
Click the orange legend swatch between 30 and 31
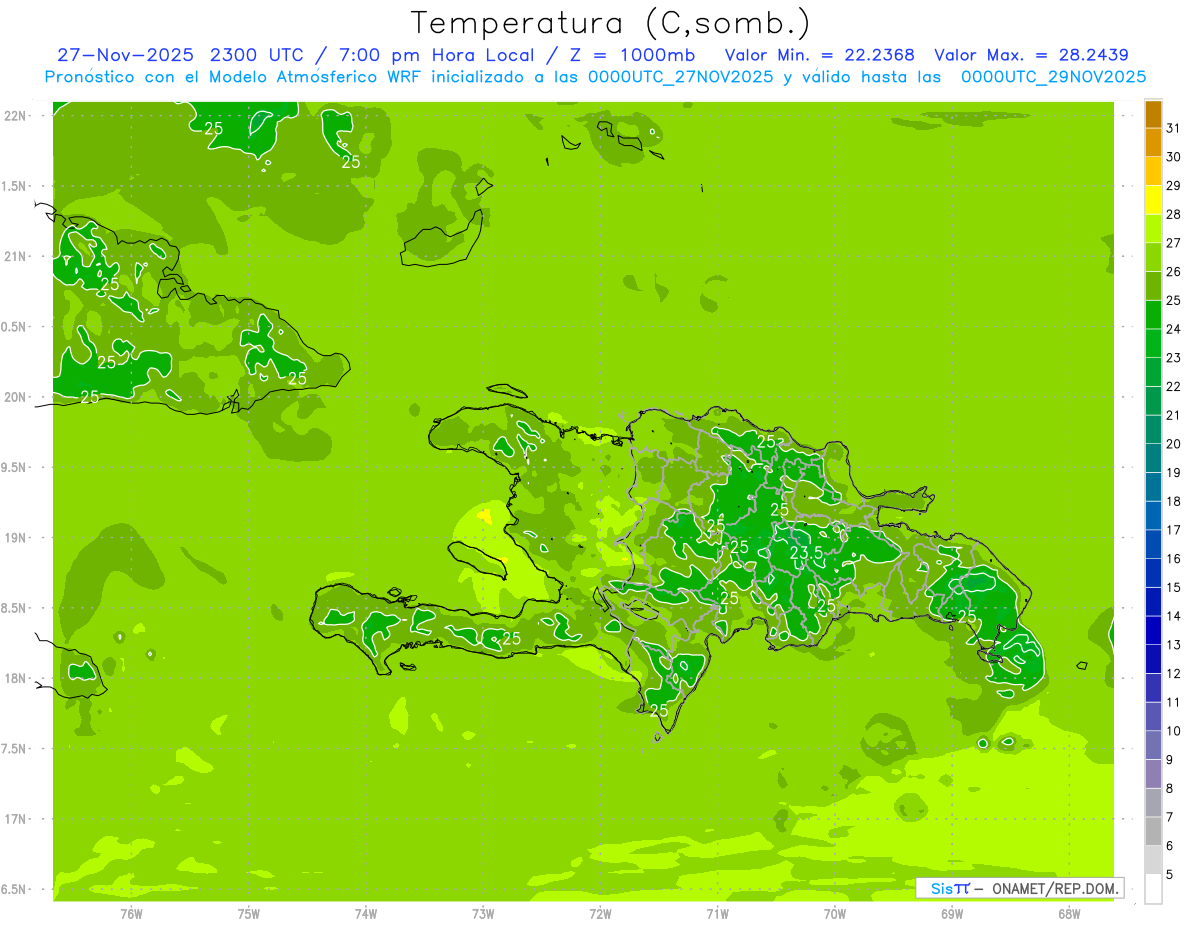1153,143
